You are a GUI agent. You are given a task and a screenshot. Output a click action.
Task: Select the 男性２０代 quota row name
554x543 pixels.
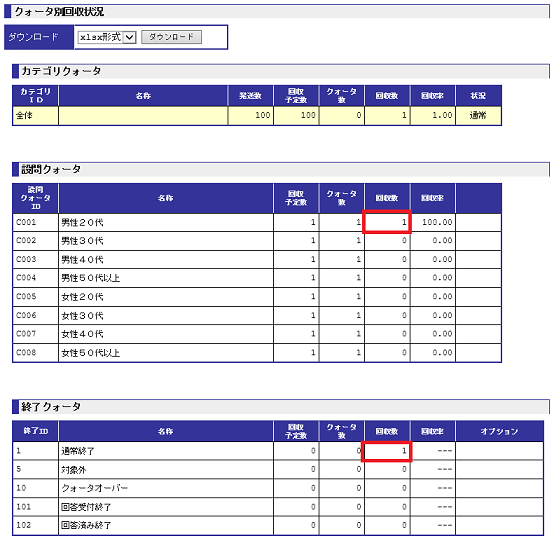click(x=82, y=223)
